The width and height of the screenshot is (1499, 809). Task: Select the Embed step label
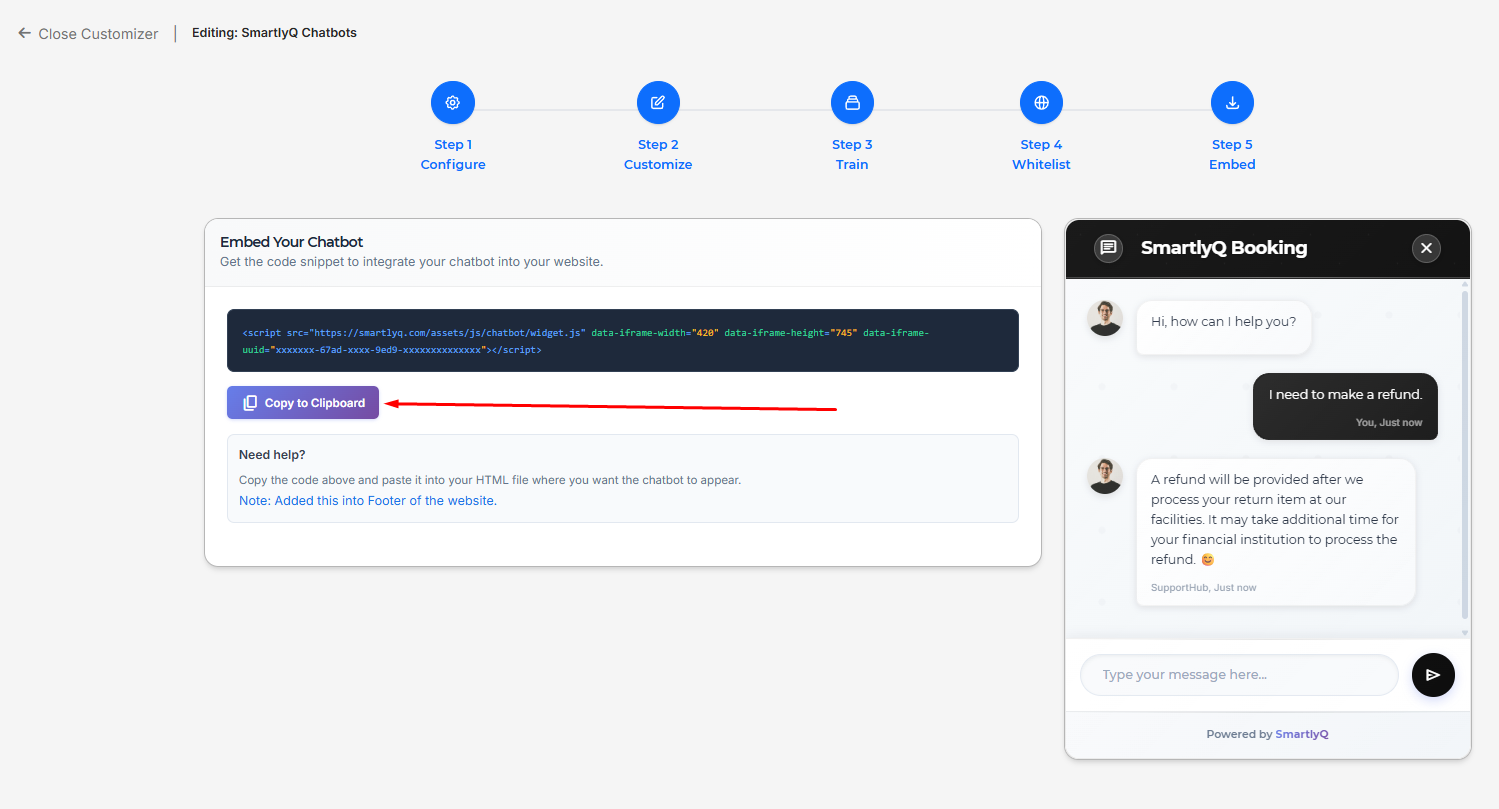[1232, 164]
